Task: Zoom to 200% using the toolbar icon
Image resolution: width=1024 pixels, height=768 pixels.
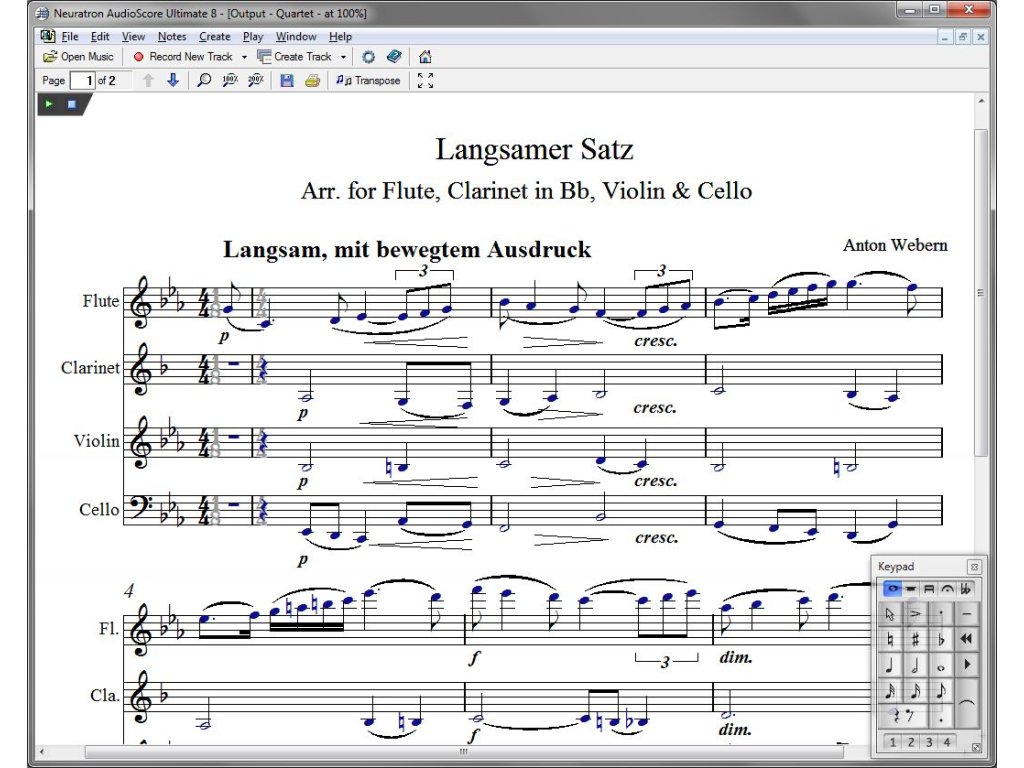Action: pyautogui.click(x=255, y=81)
